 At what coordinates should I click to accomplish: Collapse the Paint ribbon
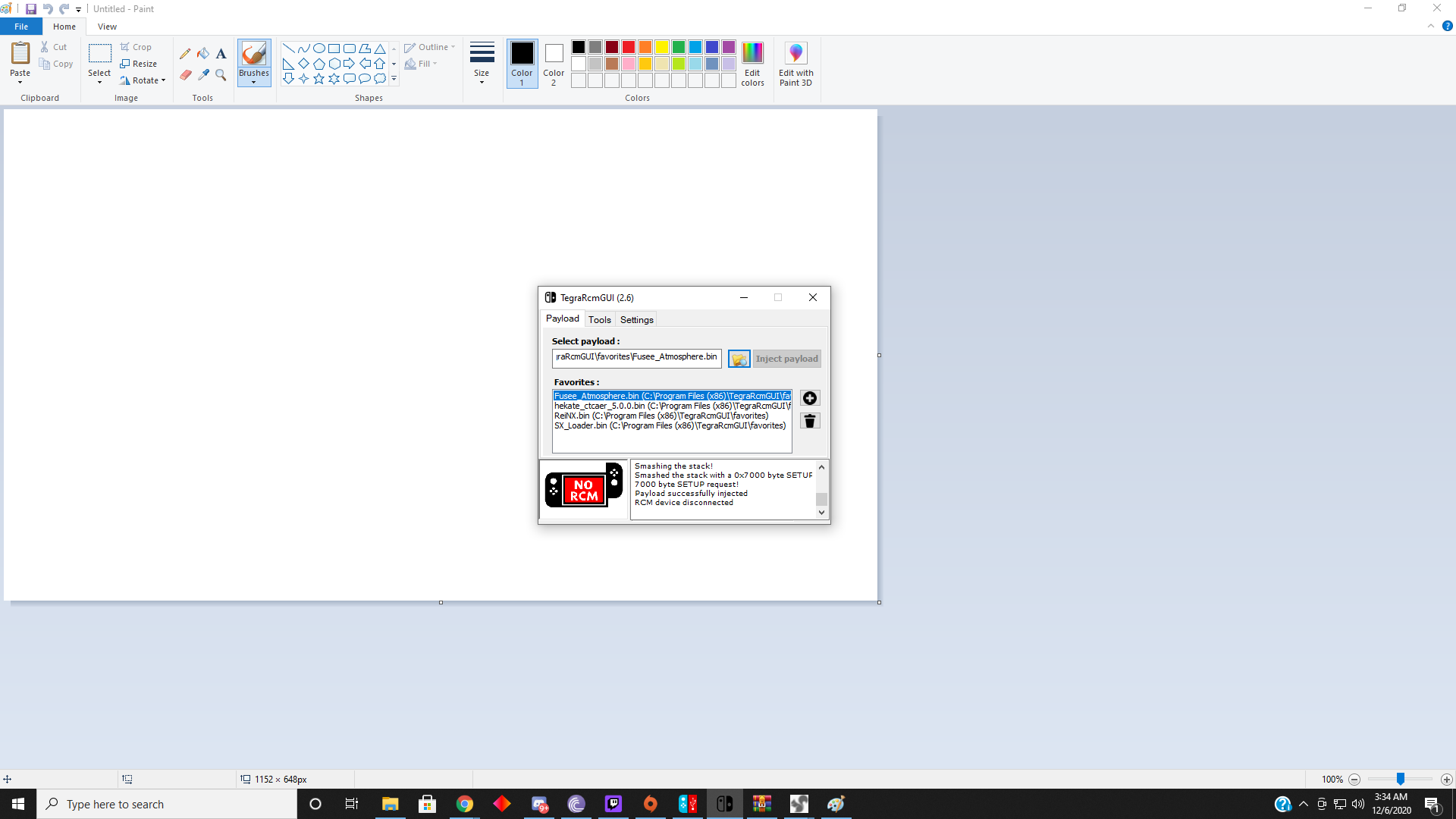coord(1431,26)
